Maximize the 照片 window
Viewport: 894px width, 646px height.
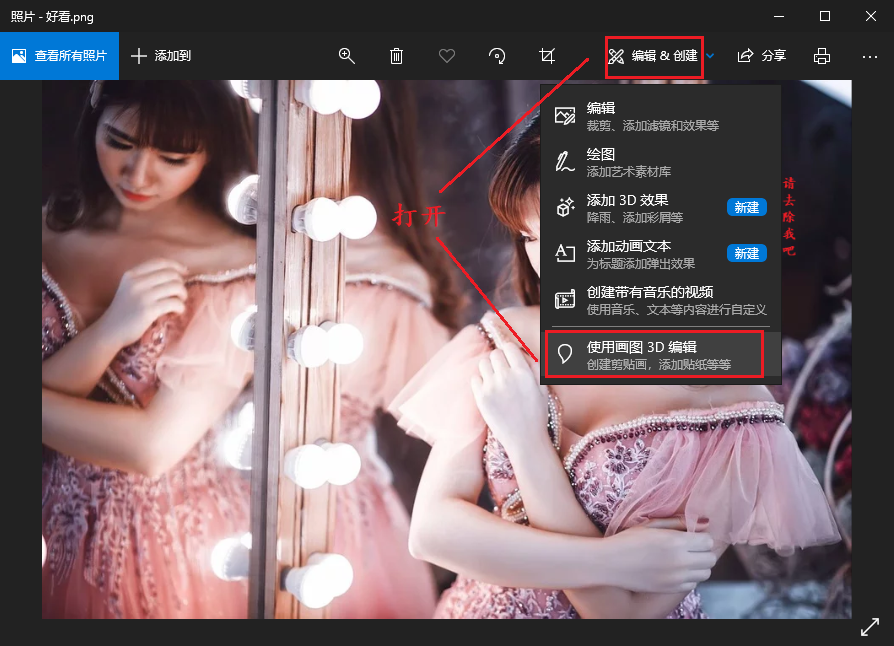(824, 16)
